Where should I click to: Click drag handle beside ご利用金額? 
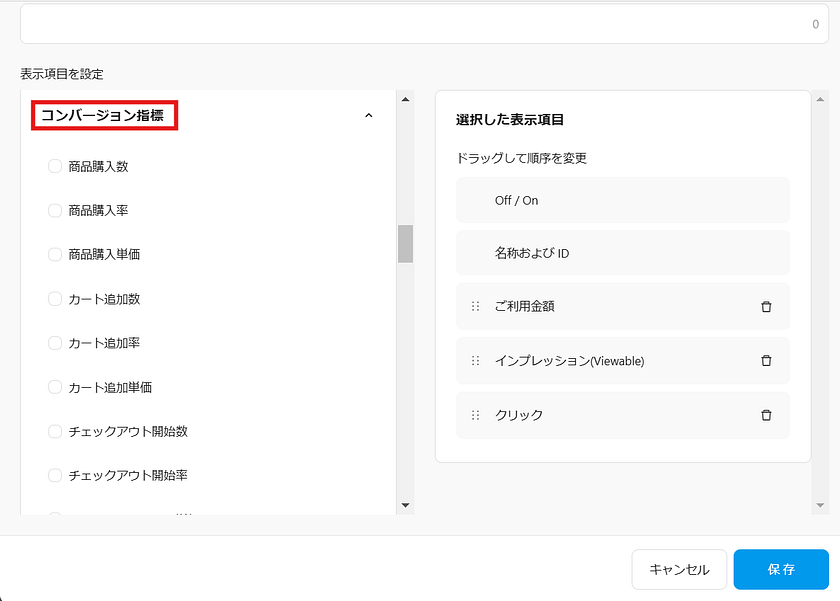pos(476,307)
